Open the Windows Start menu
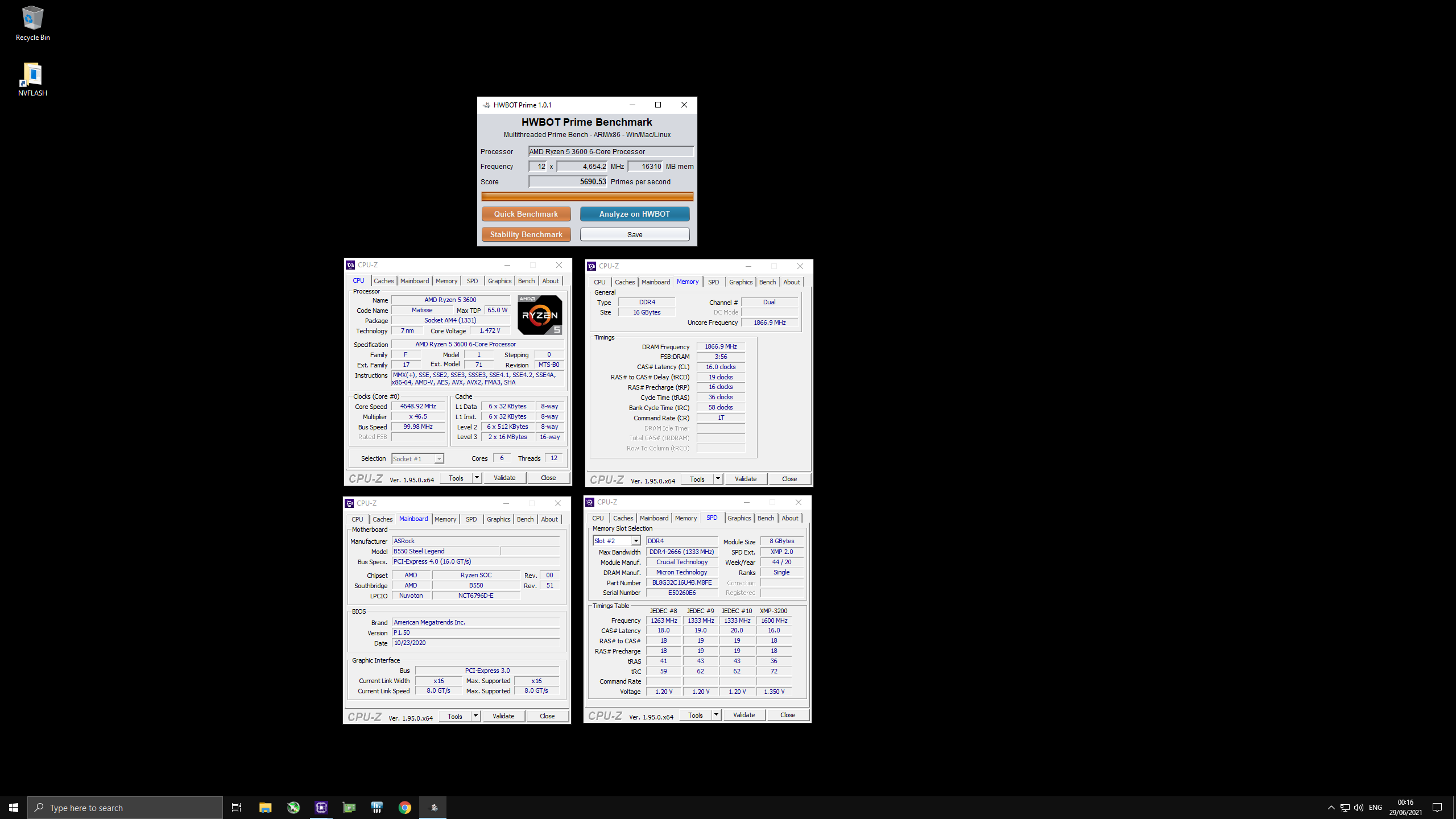 [14, 808]
